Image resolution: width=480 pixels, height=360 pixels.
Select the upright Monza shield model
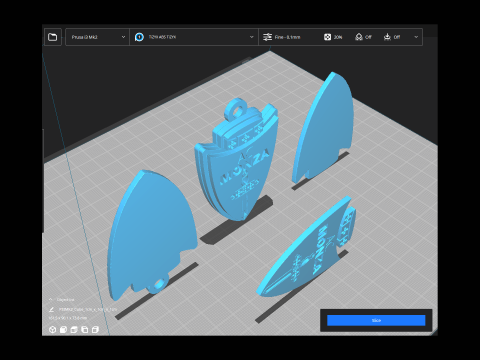click(237, 159)
